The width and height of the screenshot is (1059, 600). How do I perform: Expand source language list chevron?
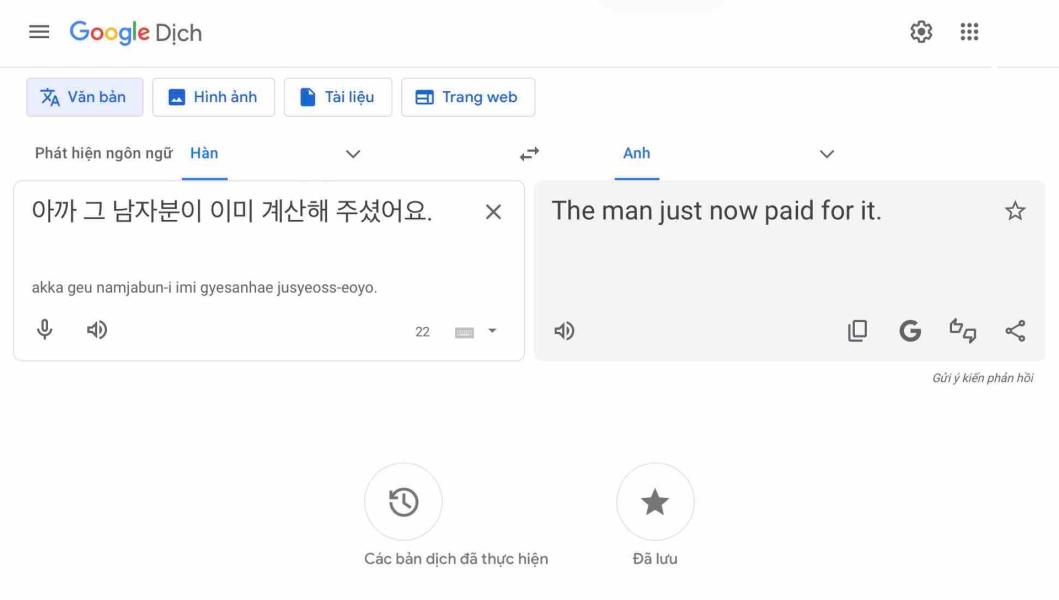tap(353, 154)
